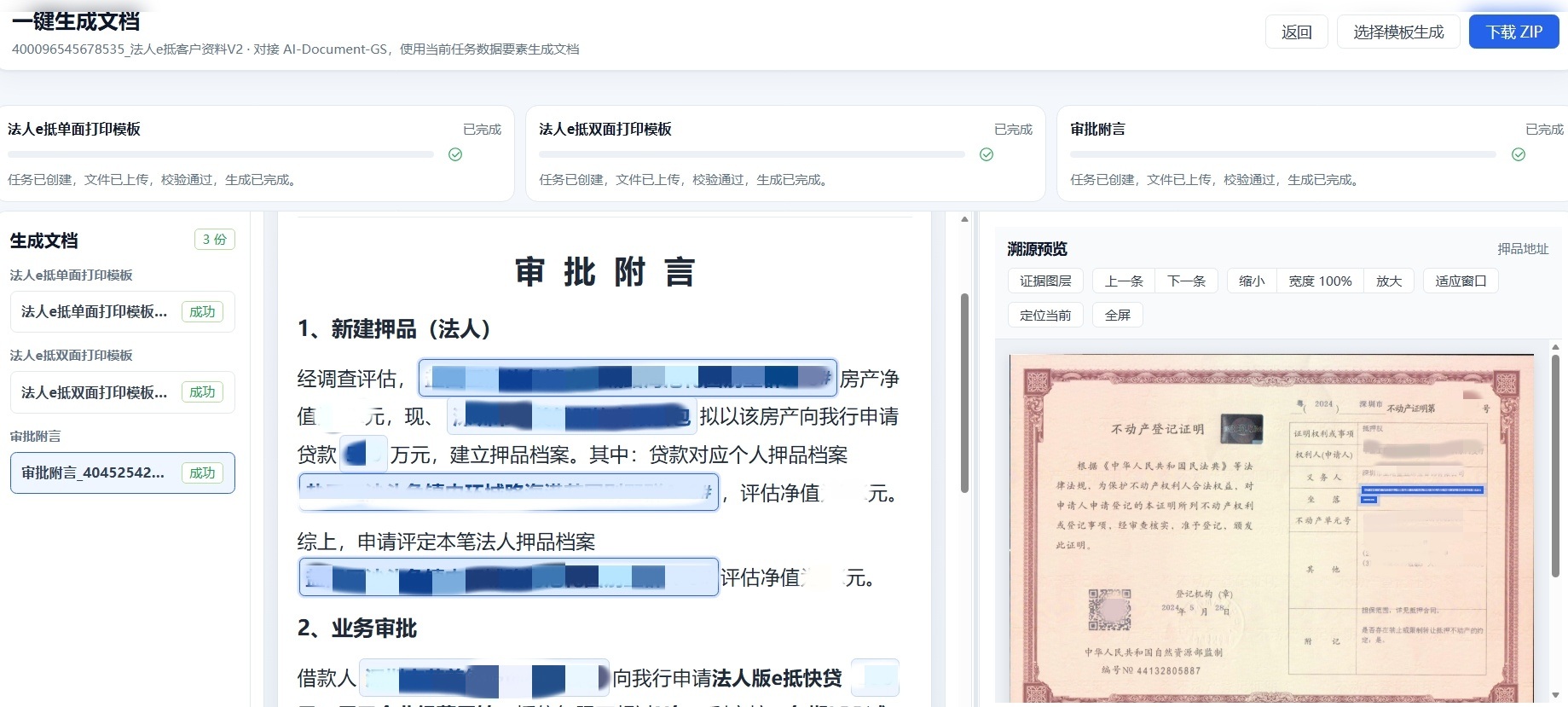Click the borrower field after 借款人
The height and width of the screenshot is (707, 1568).
[484, 679]
